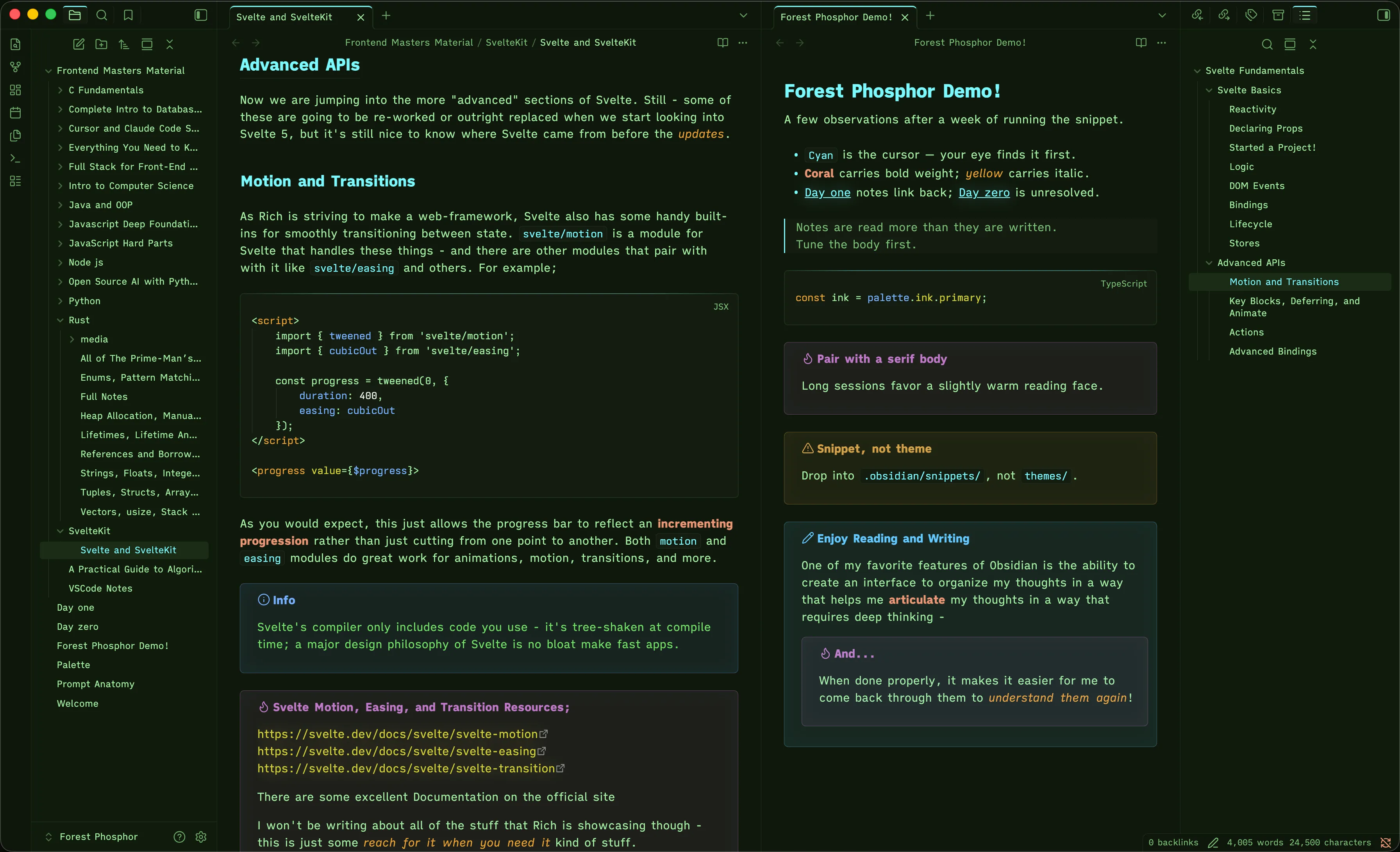This screenshot has height=852, width=1400.
Task: Collapse Svelte Basics in outline
Action: click(1209, 90)
